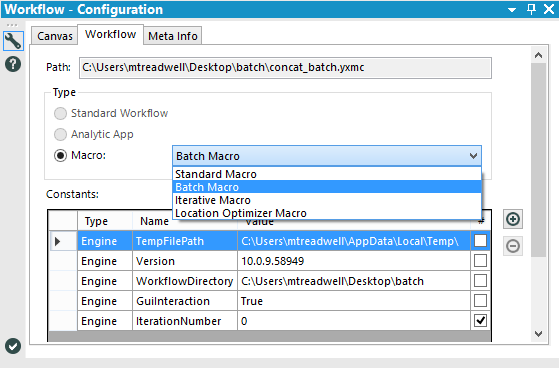This screenshot has height=368, width=559.
Task: Open the Meta Info tab
Action: [173, 36]
